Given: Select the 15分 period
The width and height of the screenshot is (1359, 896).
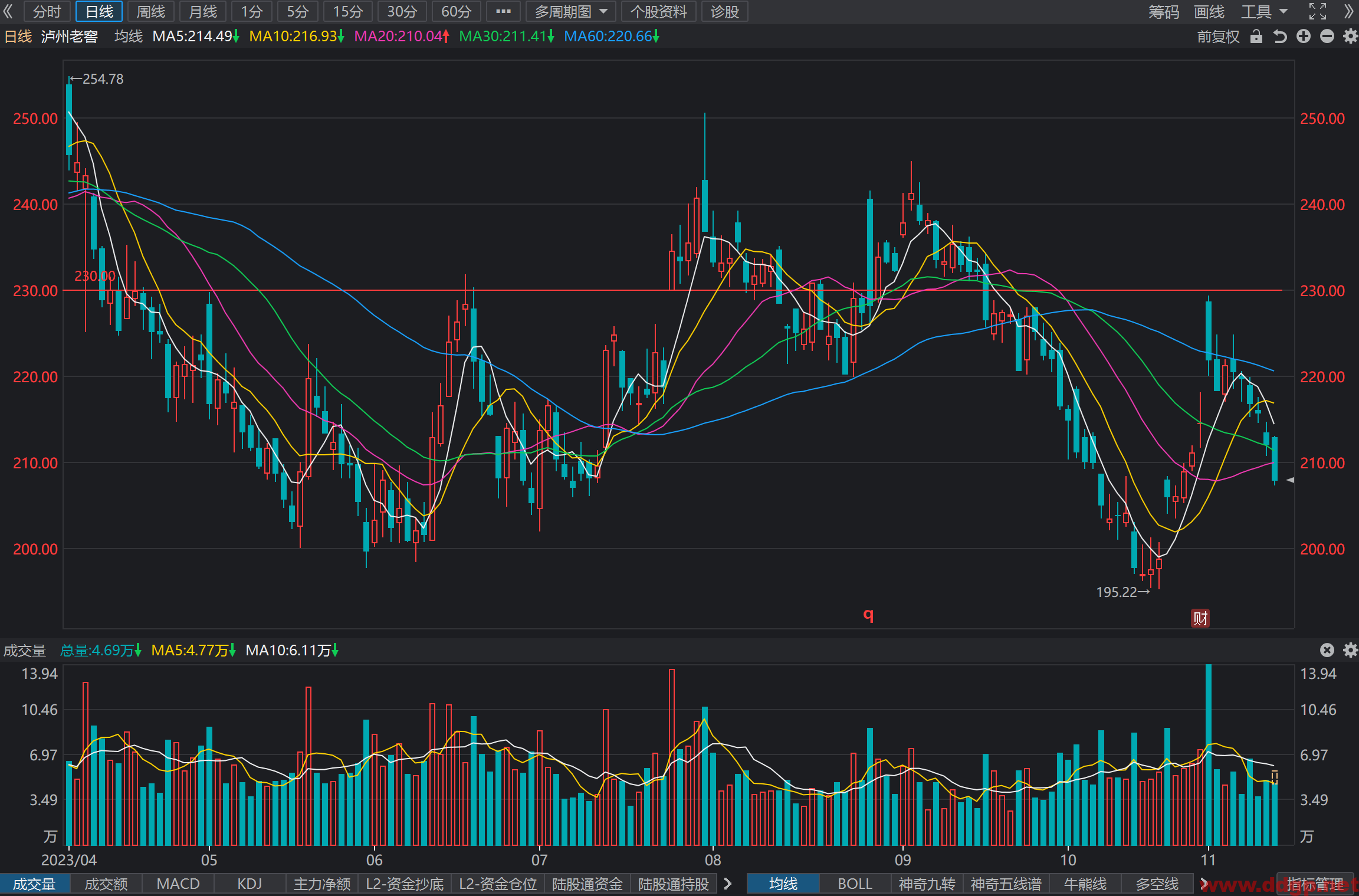Looking at the screenshot, I should 348,11.
